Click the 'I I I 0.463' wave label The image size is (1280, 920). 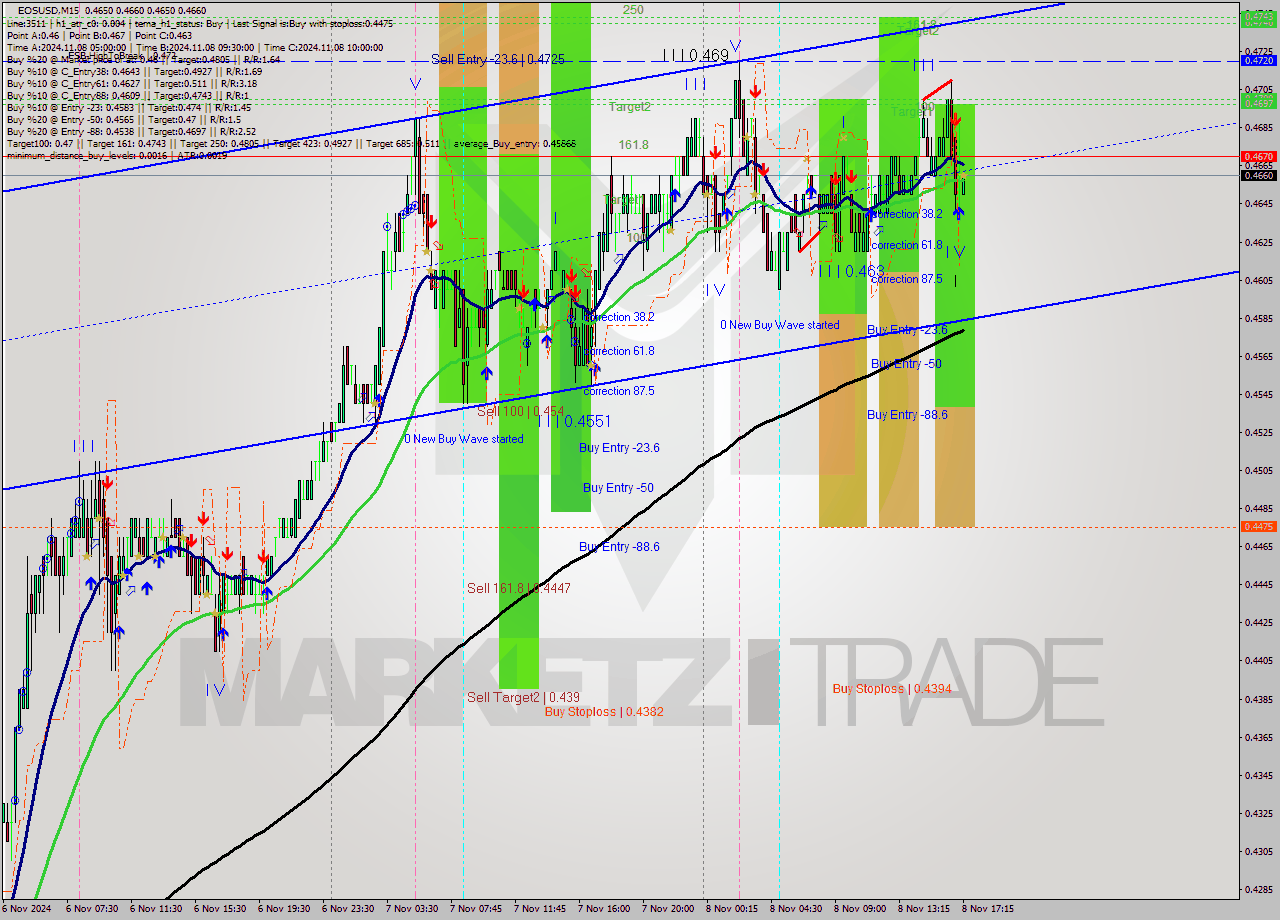(x=851, y=271)
